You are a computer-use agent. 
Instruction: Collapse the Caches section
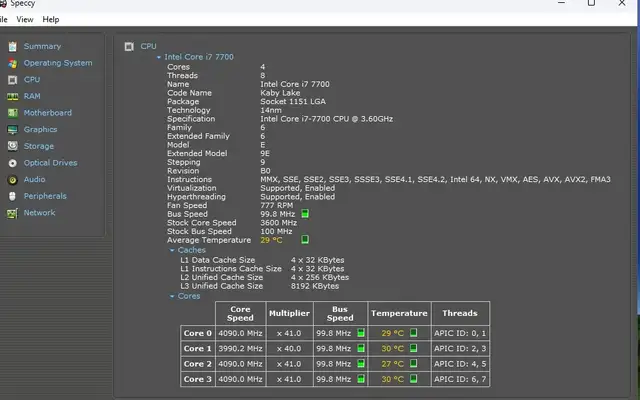(x=172, y=250)
